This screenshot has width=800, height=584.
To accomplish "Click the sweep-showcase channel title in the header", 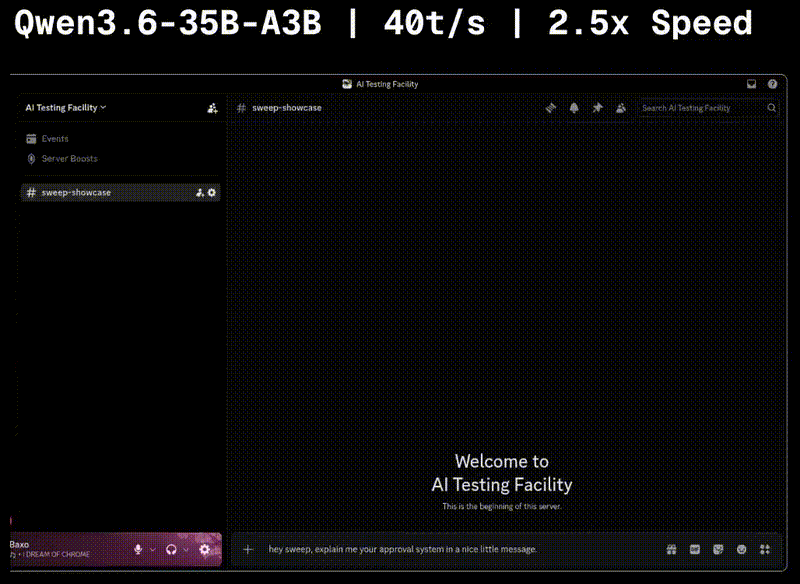I will (x=287, y=108).
